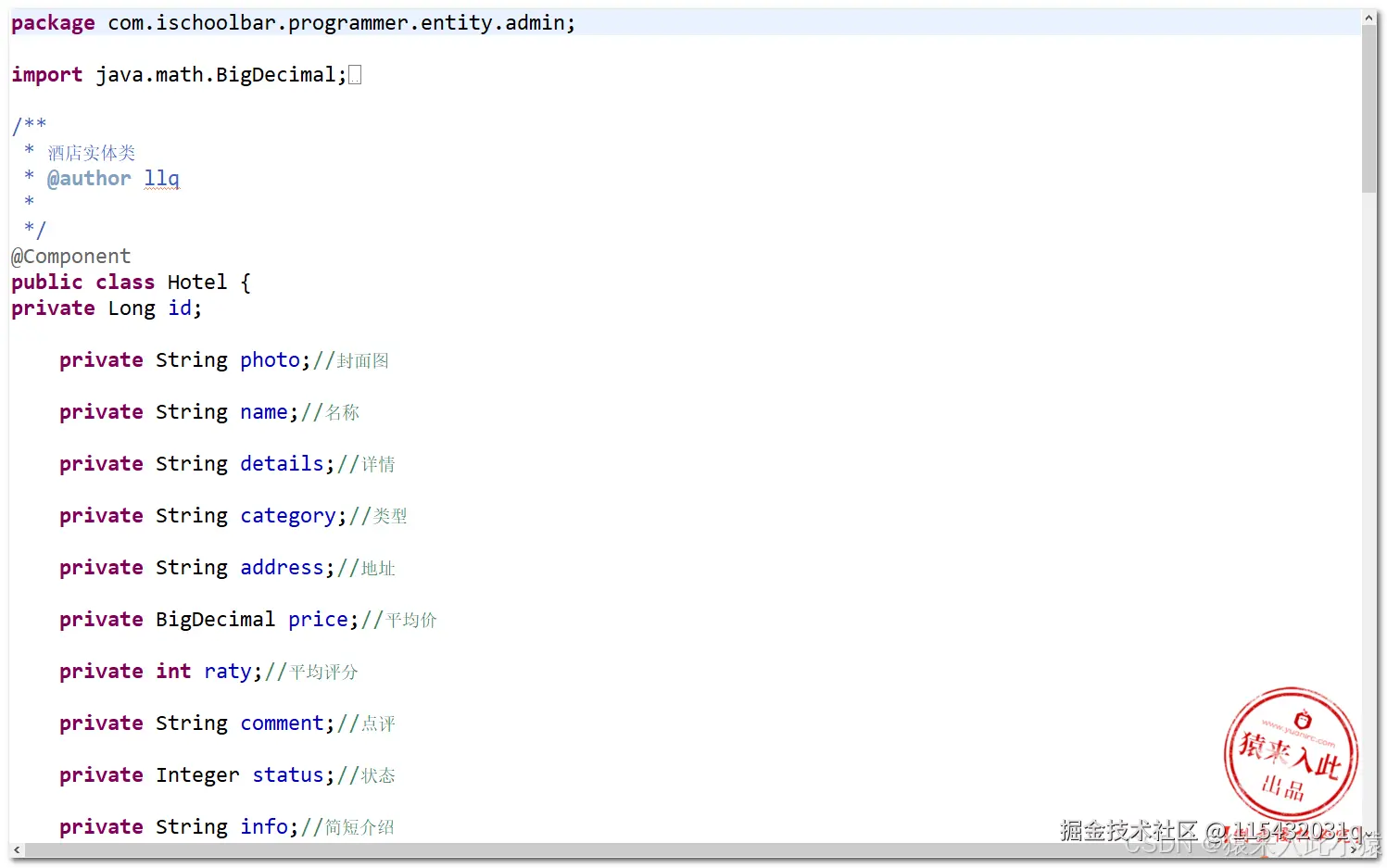Click the comment '简短介绍' after info

359,827
